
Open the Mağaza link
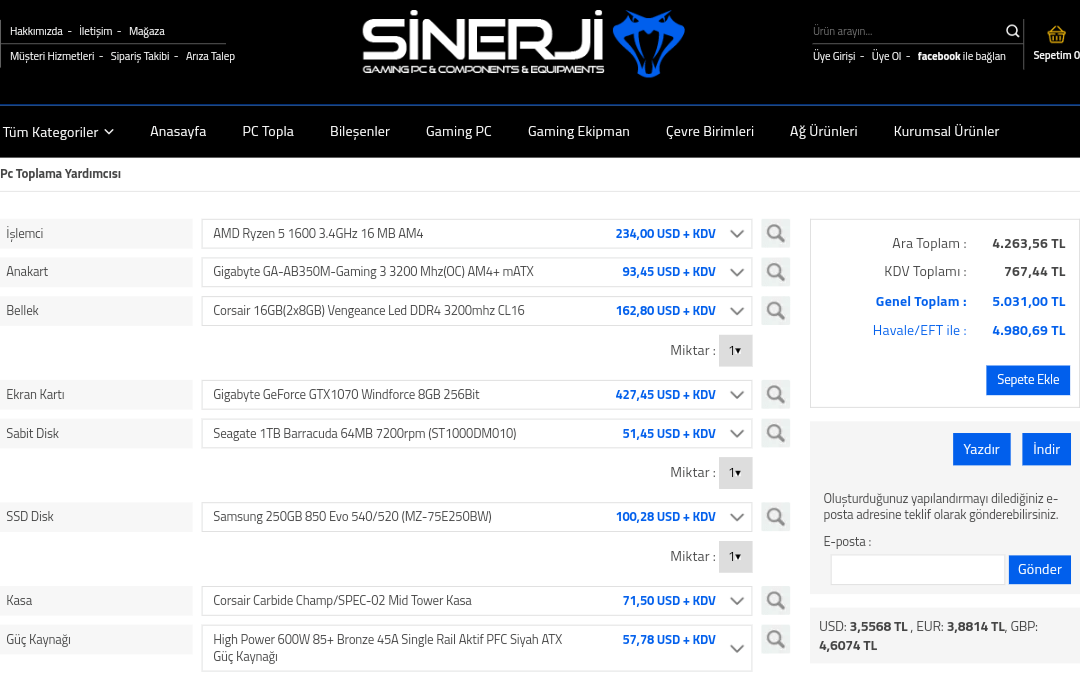tap(147, 31)
